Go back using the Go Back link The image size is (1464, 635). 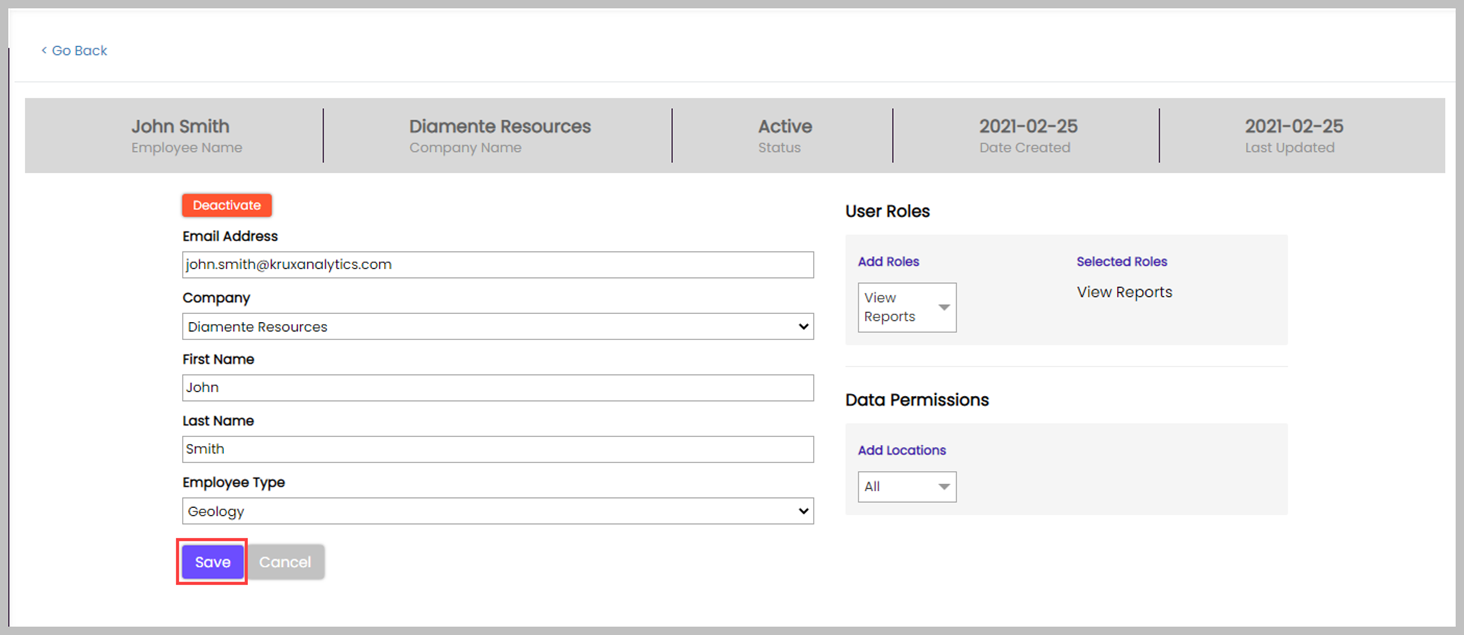pos(74,50)
